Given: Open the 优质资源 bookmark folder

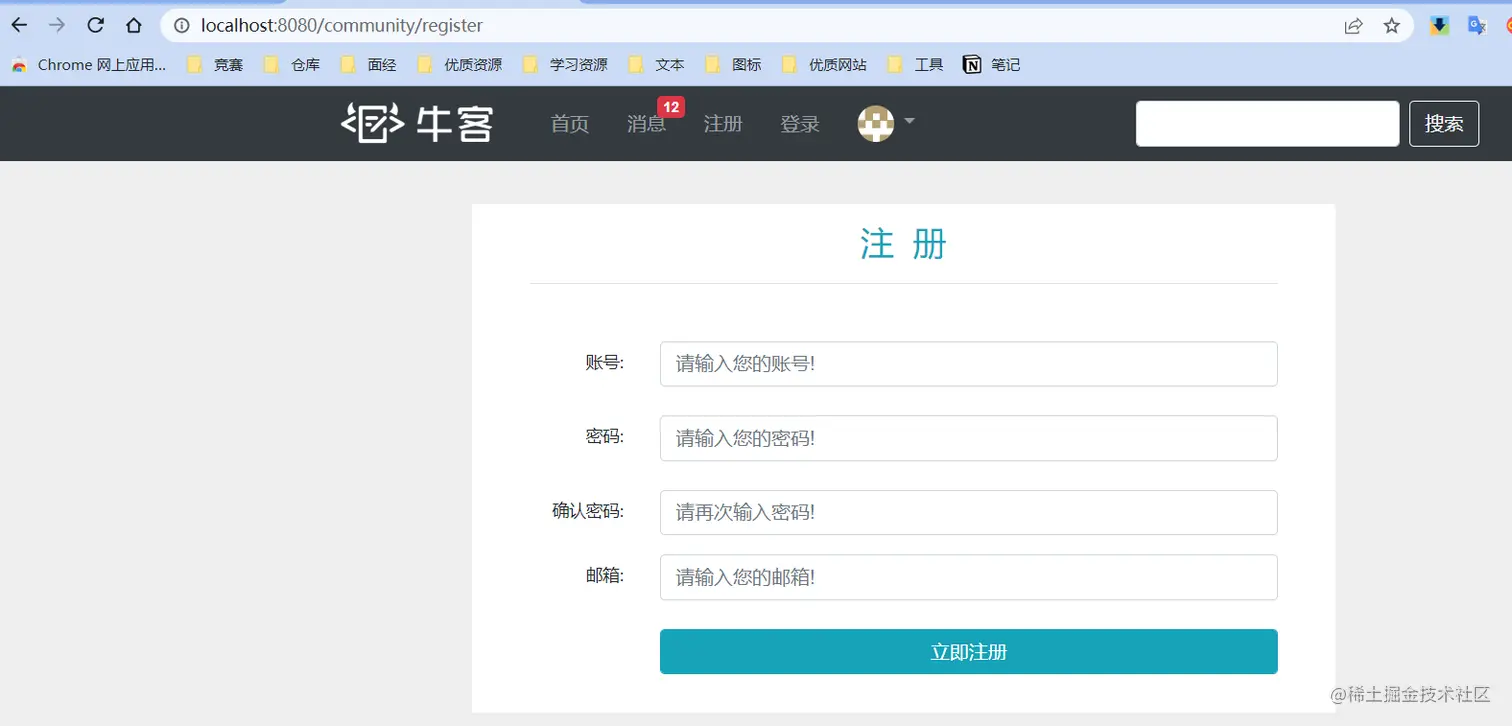Looking at the screenshot, I should pos(460,65).
